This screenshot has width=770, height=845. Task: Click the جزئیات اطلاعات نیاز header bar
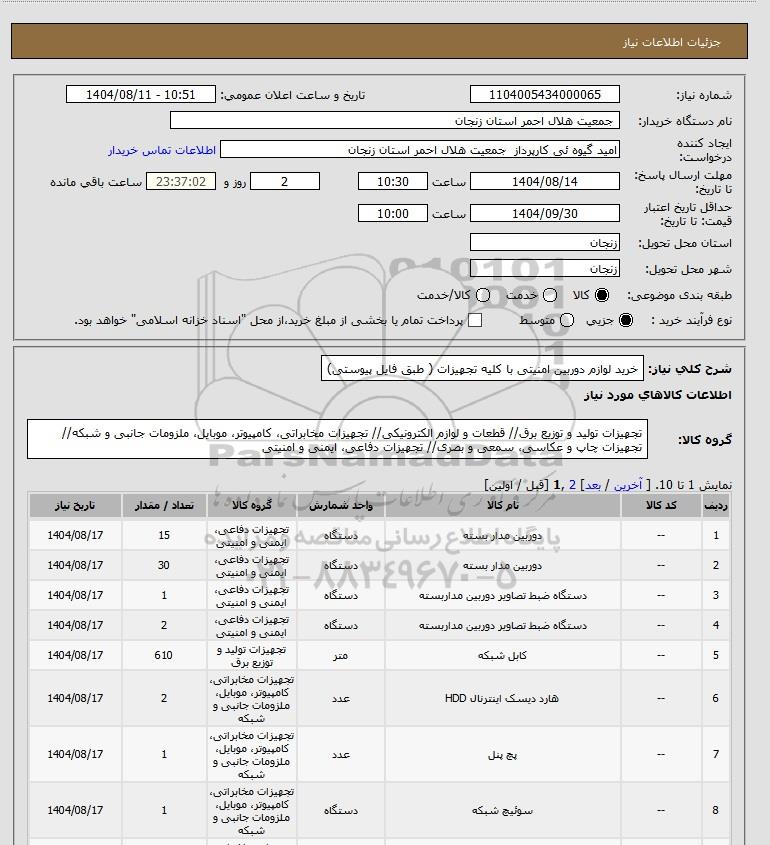tap(379, 41)
